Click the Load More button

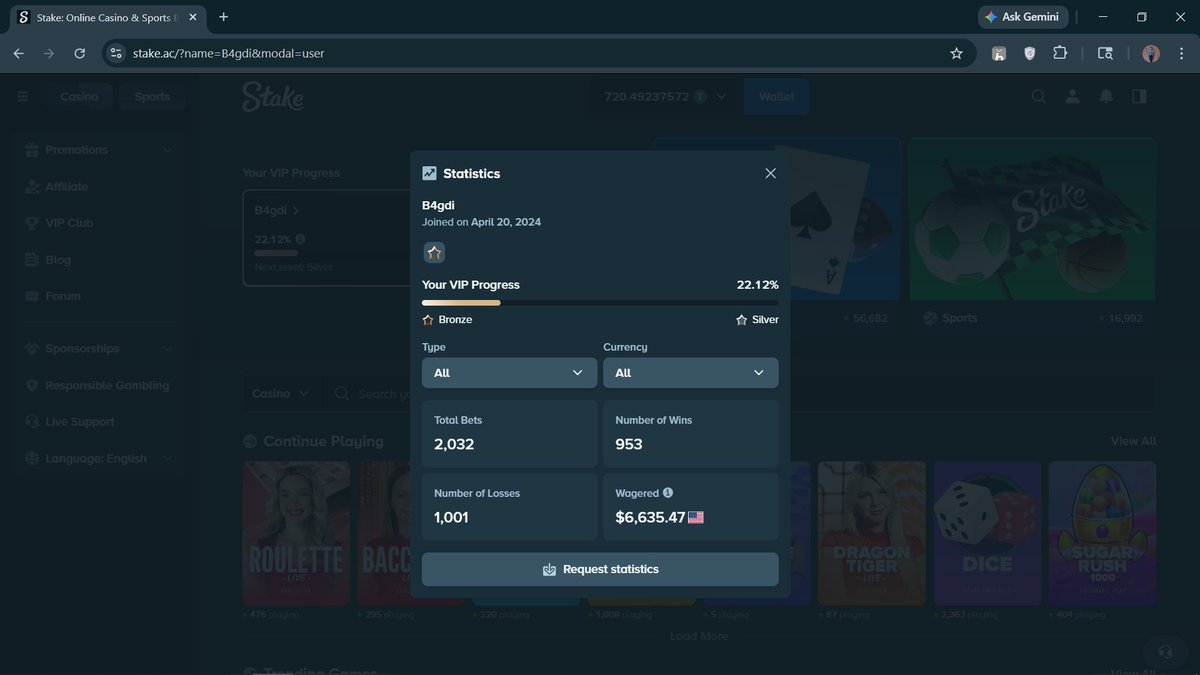point(699,636)
